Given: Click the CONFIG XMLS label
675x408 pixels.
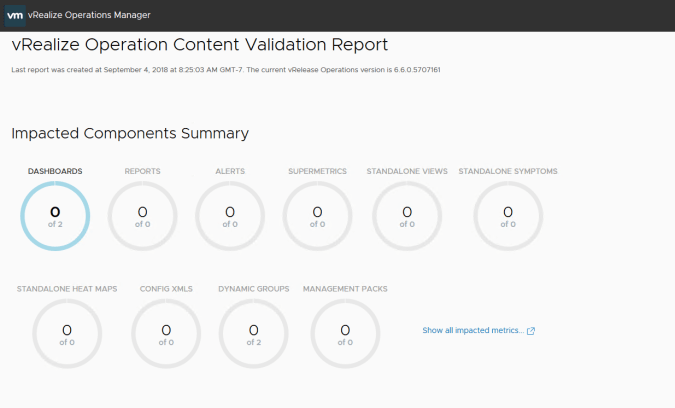Looking at the screenshot, I should [166, 289].
